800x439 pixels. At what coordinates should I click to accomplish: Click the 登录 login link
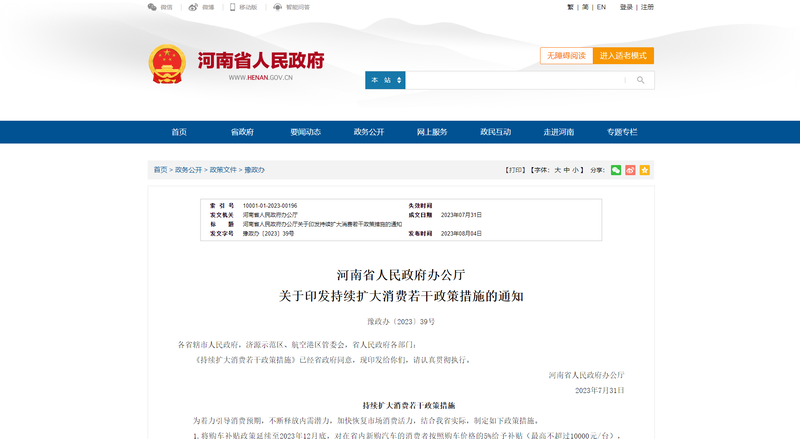click(626, 7)
